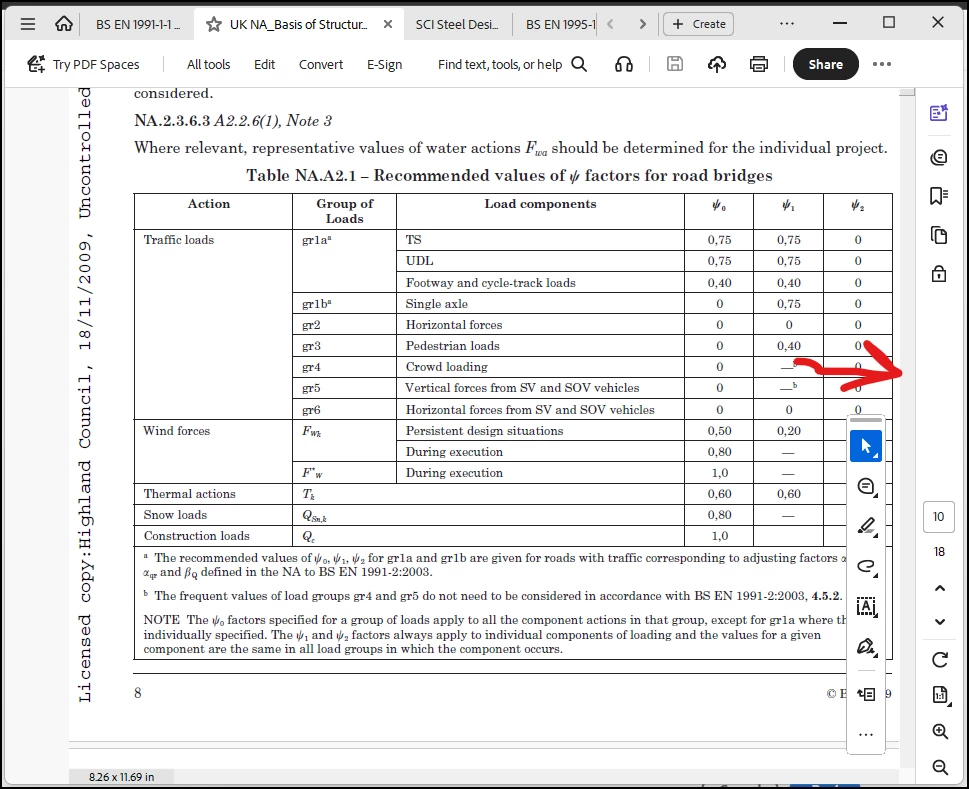The image size is (969, 789).
Task: Select the 'Footway and cycle-track loads' cell
Action: point(540,282)
